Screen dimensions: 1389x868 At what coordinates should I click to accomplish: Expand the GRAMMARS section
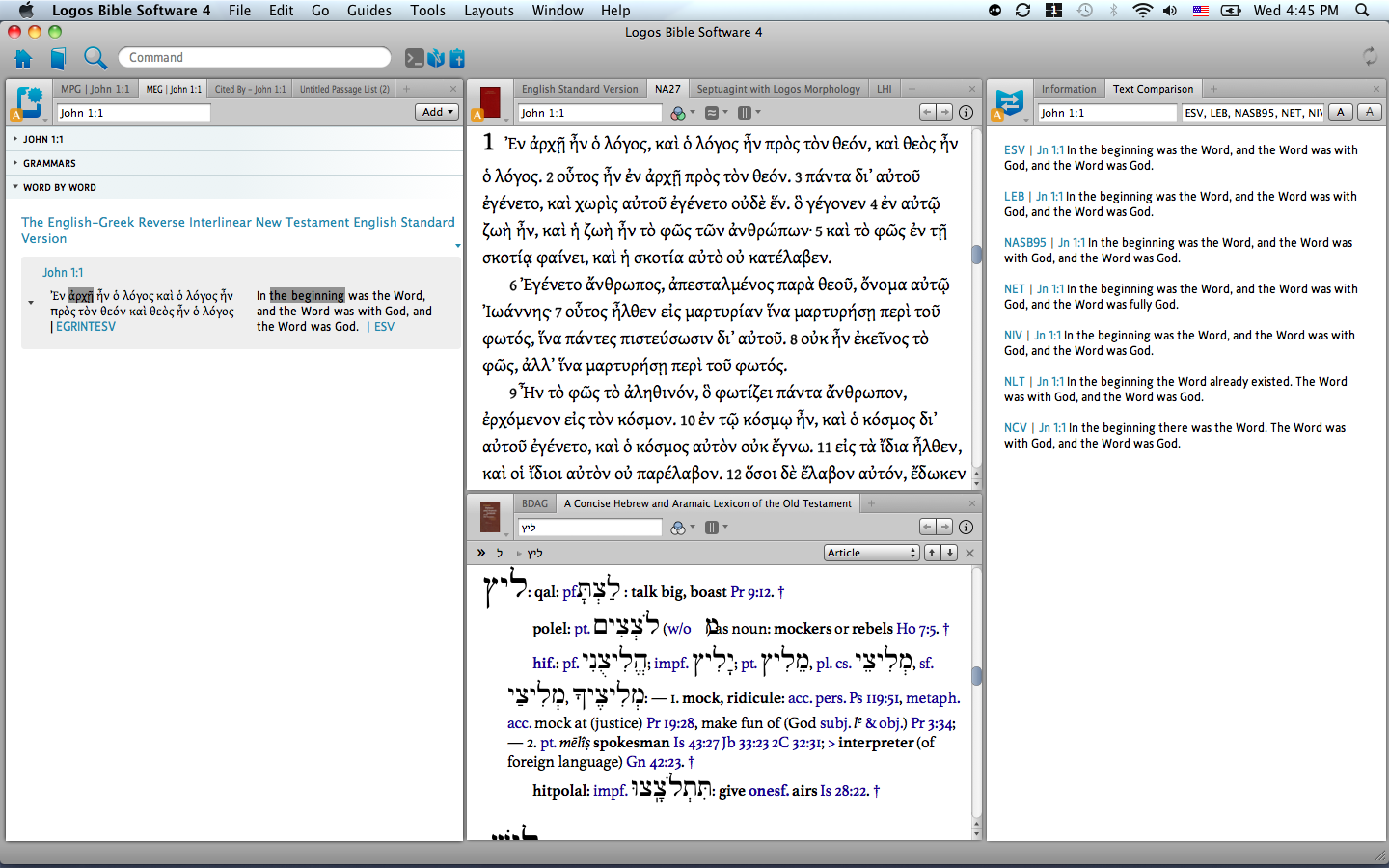click(15, 163)
